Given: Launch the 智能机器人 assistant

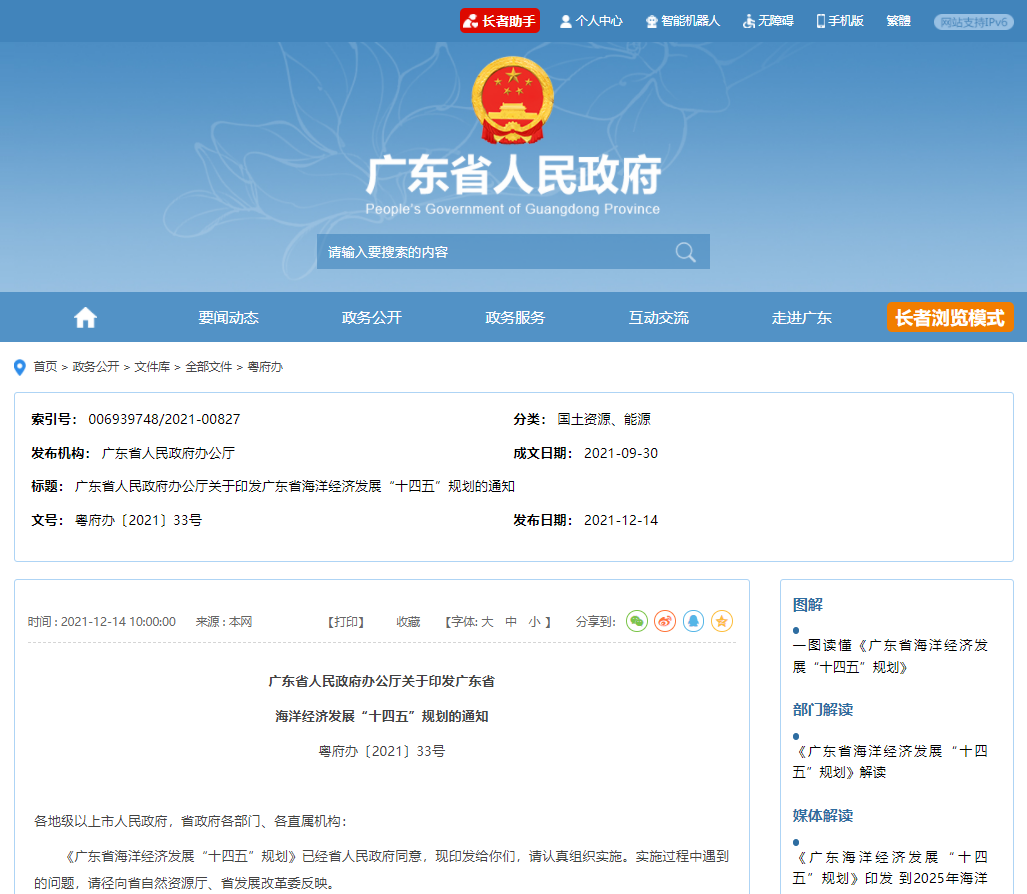Looking at the screenshot, I should pos(682,21).
